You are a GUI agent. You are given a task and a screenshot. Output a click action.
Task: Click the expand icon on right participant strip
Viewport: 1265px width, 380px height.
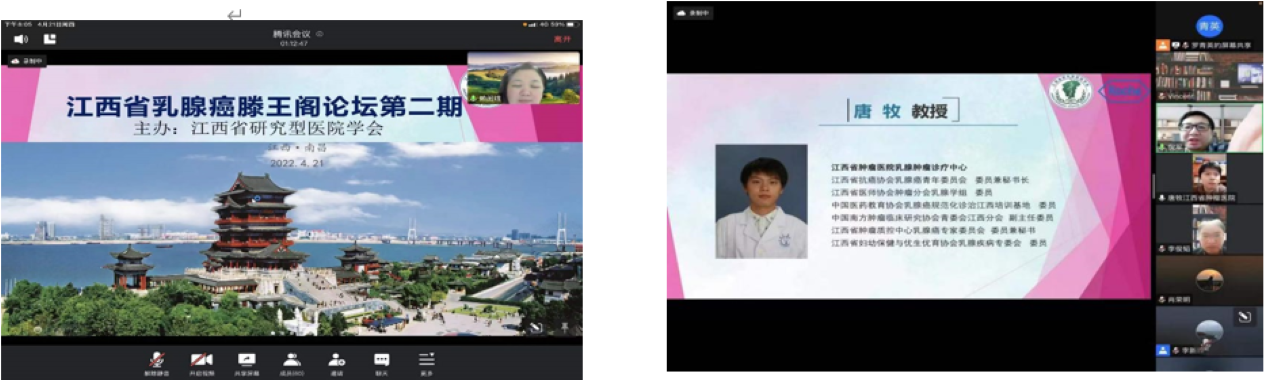1244,317
